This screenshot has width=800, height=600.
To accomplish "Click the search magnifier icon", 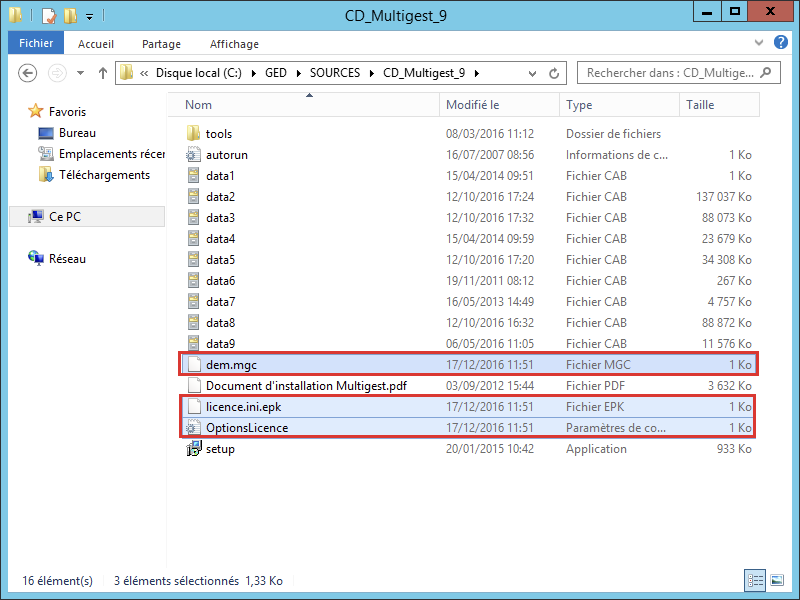I will [767, 73].
